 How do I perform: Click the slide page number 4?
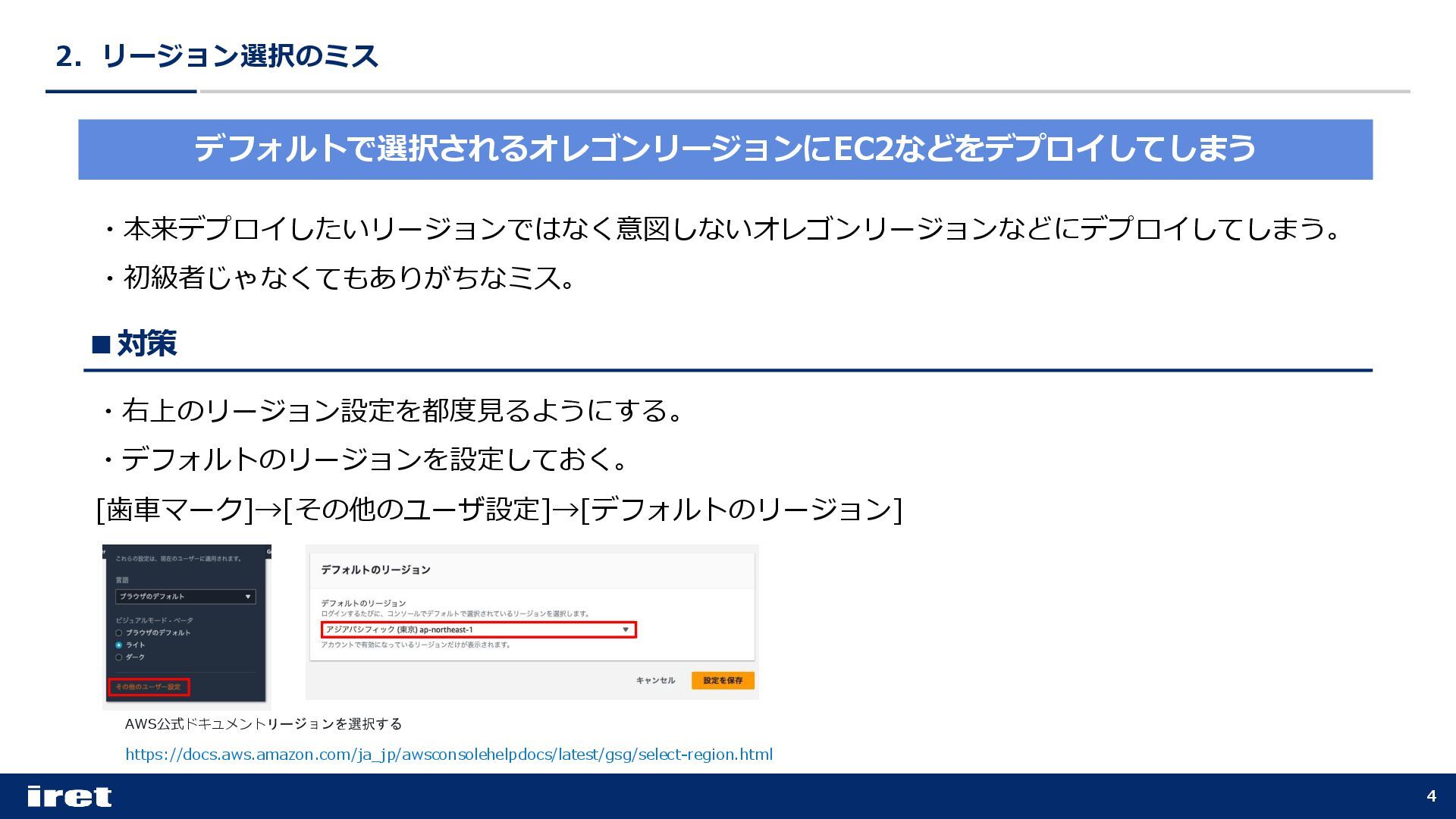[x=1431, y=796]
